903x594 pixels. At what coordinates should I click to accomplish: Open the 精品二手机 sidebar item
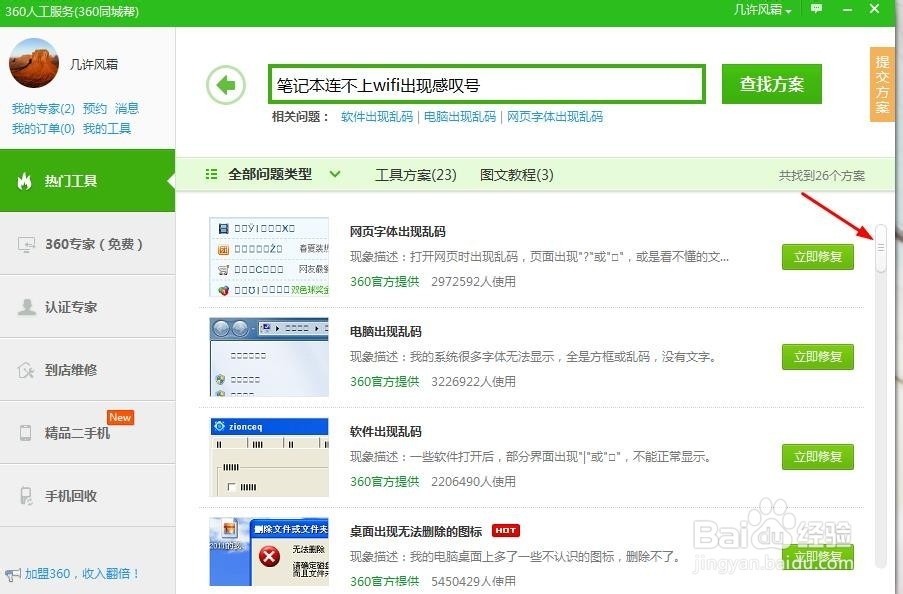click(x=88, y=432)
